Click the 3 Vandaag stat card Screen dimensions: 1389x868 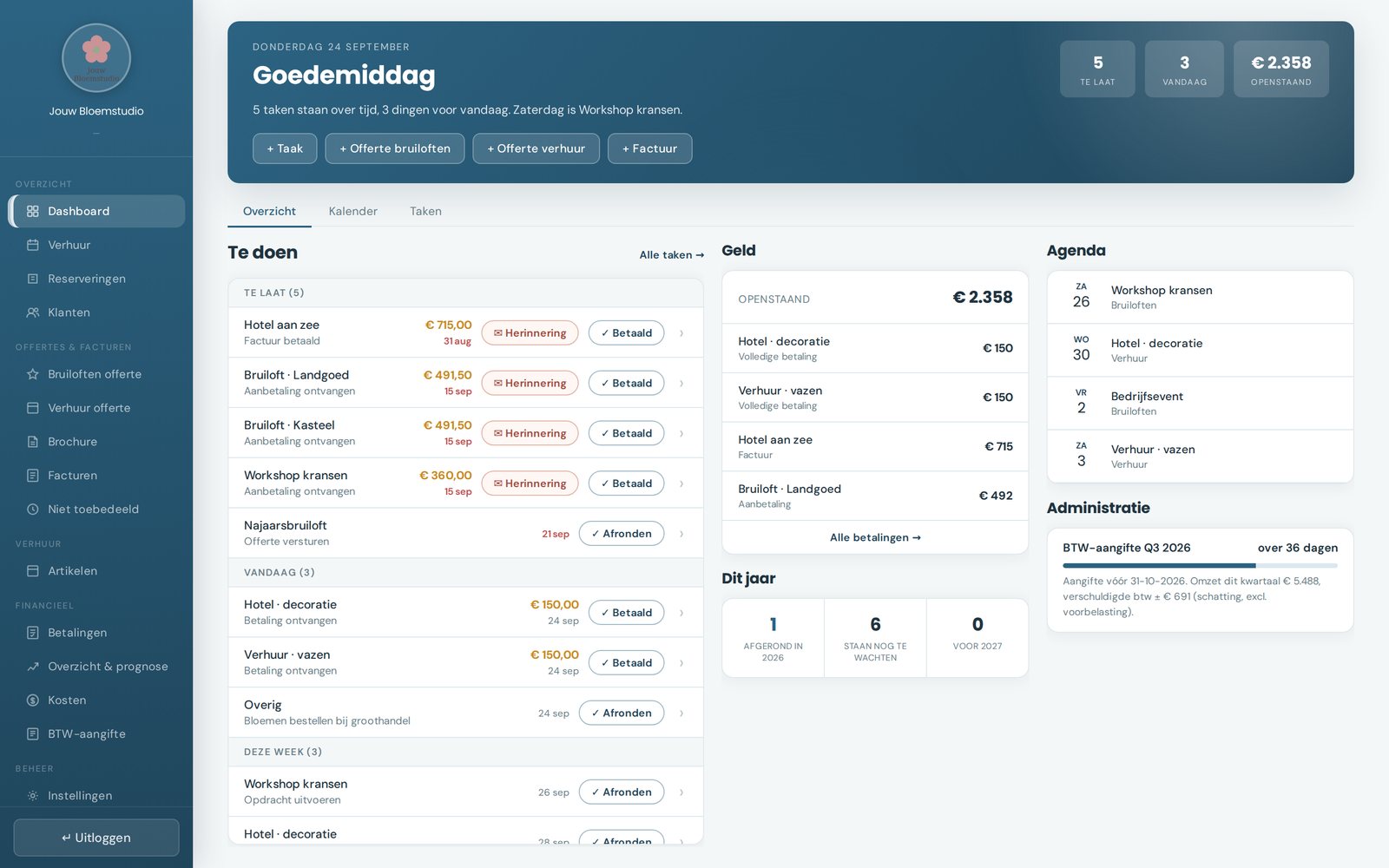[x=1184, y=69]
